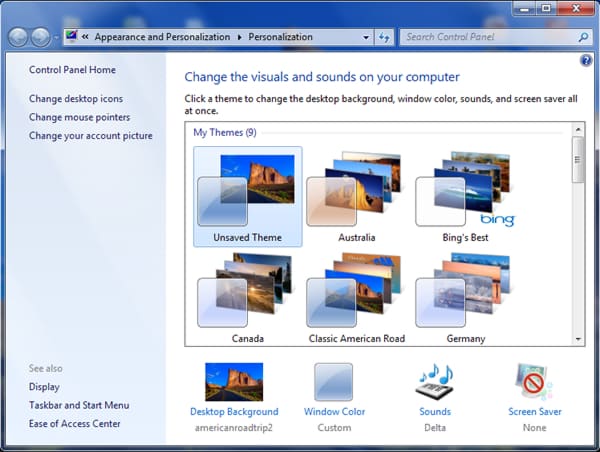600x452 pixels.
Task: Select the Australia theme
Action: pyautogui.click(x=356, y=196)
